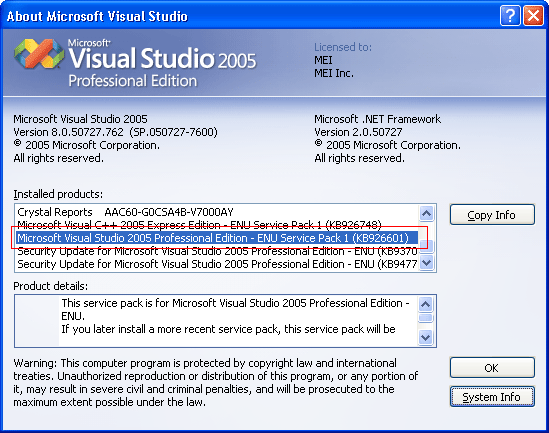Click installed products list scroll up arrow

(x=426, y=213)
